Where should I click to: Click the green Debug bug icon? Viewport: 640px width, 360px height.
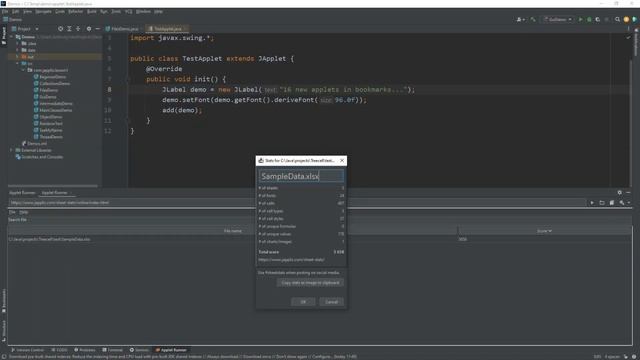[x=589, y=19]
